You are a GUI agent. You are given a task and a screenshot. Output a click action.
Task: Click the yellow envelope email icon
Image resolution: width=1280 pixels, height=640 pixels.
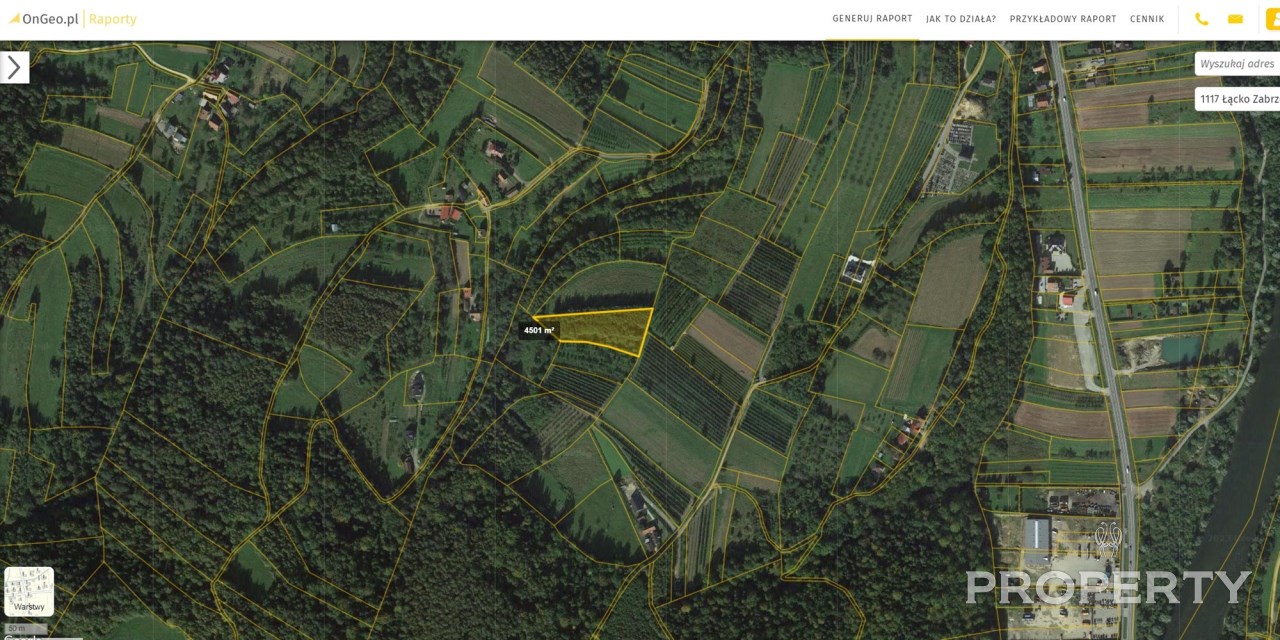point(1235,19)
